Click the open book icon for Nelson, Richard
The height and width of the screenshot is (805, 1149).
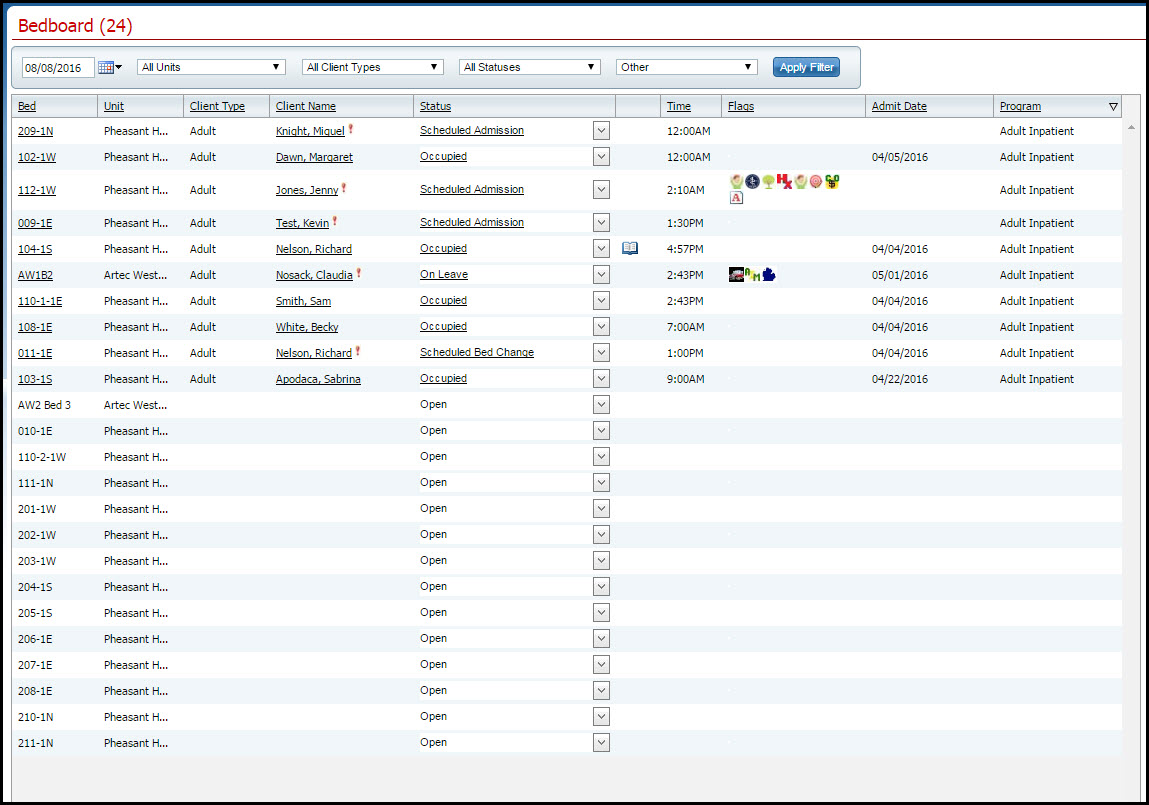[630, 249]
